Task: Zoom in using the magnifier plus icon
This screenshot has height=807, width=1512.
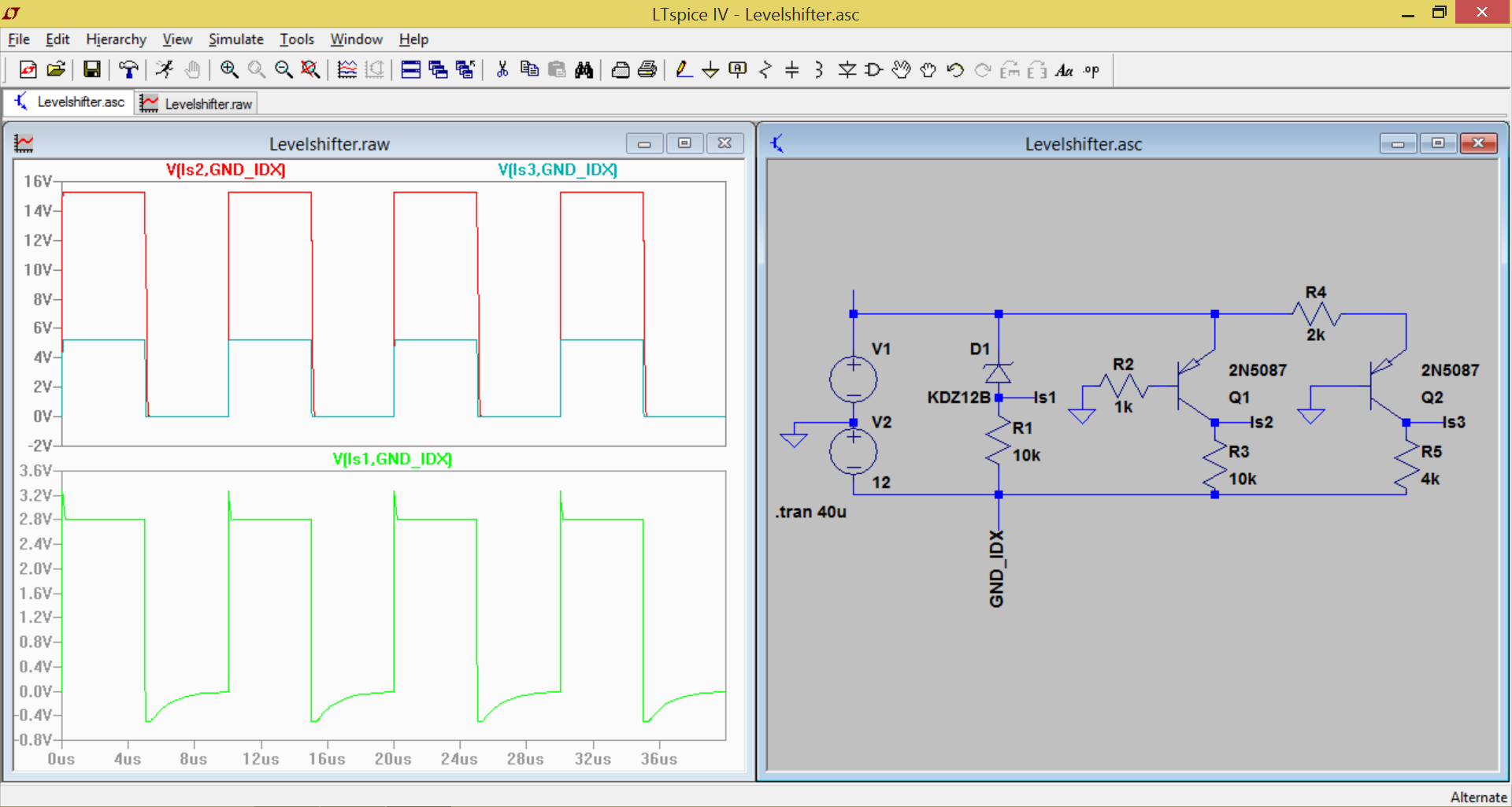Action: [x=229, y=70]
